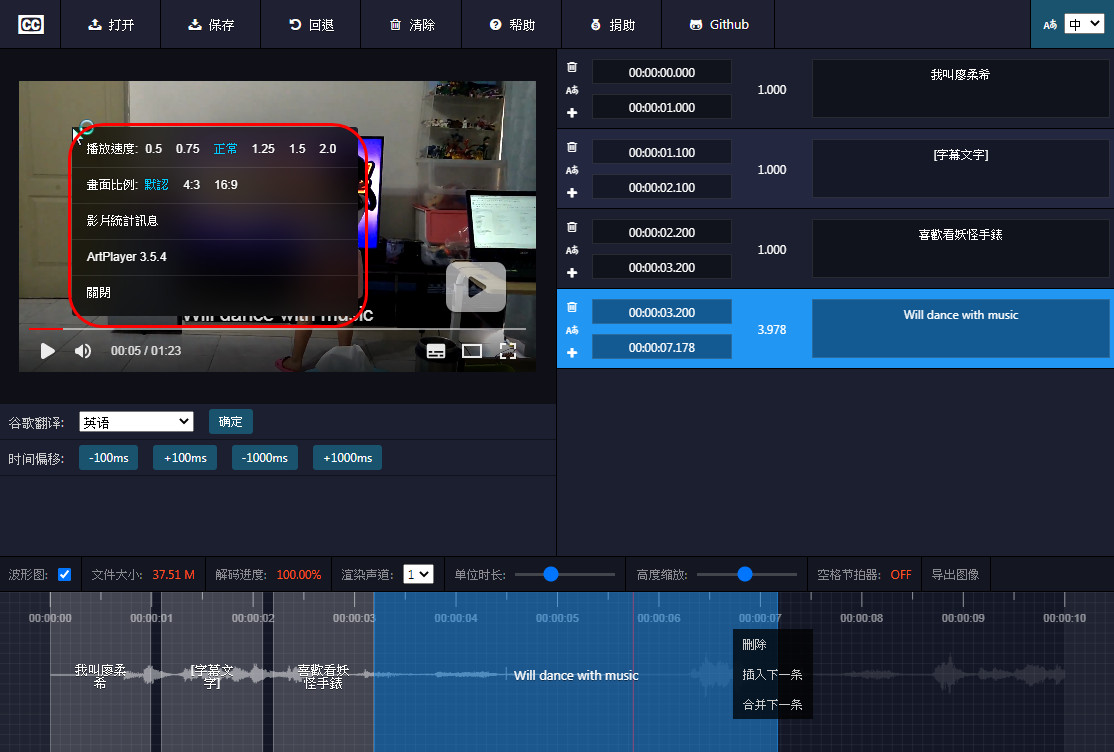The width and height of the screenshot is (1114, 752).
Task: Translate the [字幕文字] subtitle row
Action: click(572, 170)
